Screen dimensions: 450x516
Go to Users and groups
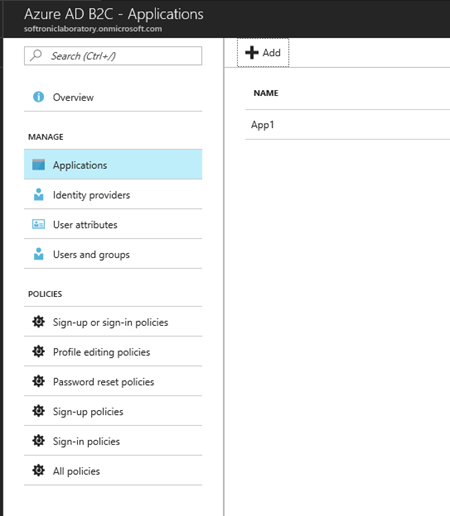(x=113, y=254)
